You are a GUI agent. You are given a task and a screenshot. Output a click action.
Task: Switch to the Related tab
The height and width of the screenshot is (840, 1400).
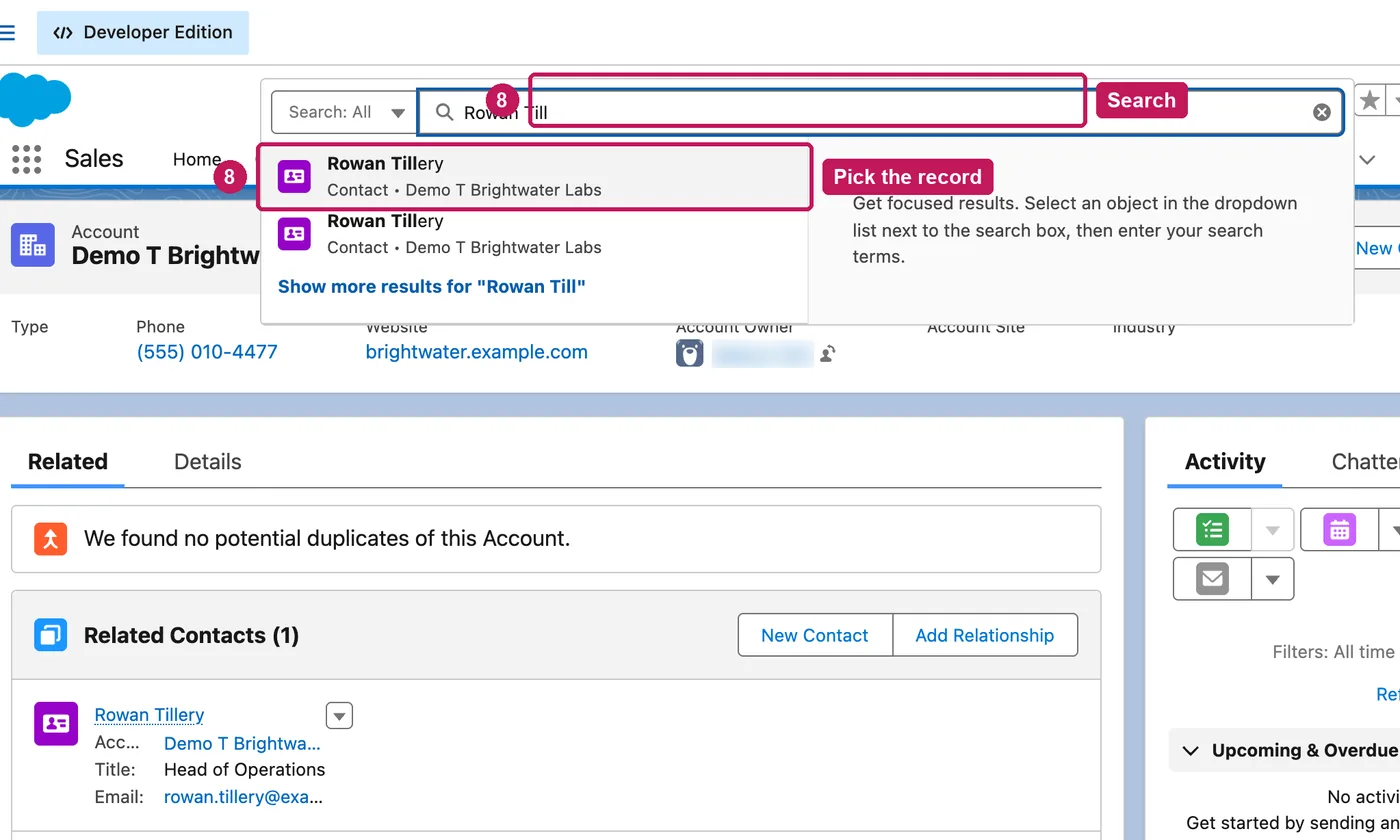pos(68,462)
